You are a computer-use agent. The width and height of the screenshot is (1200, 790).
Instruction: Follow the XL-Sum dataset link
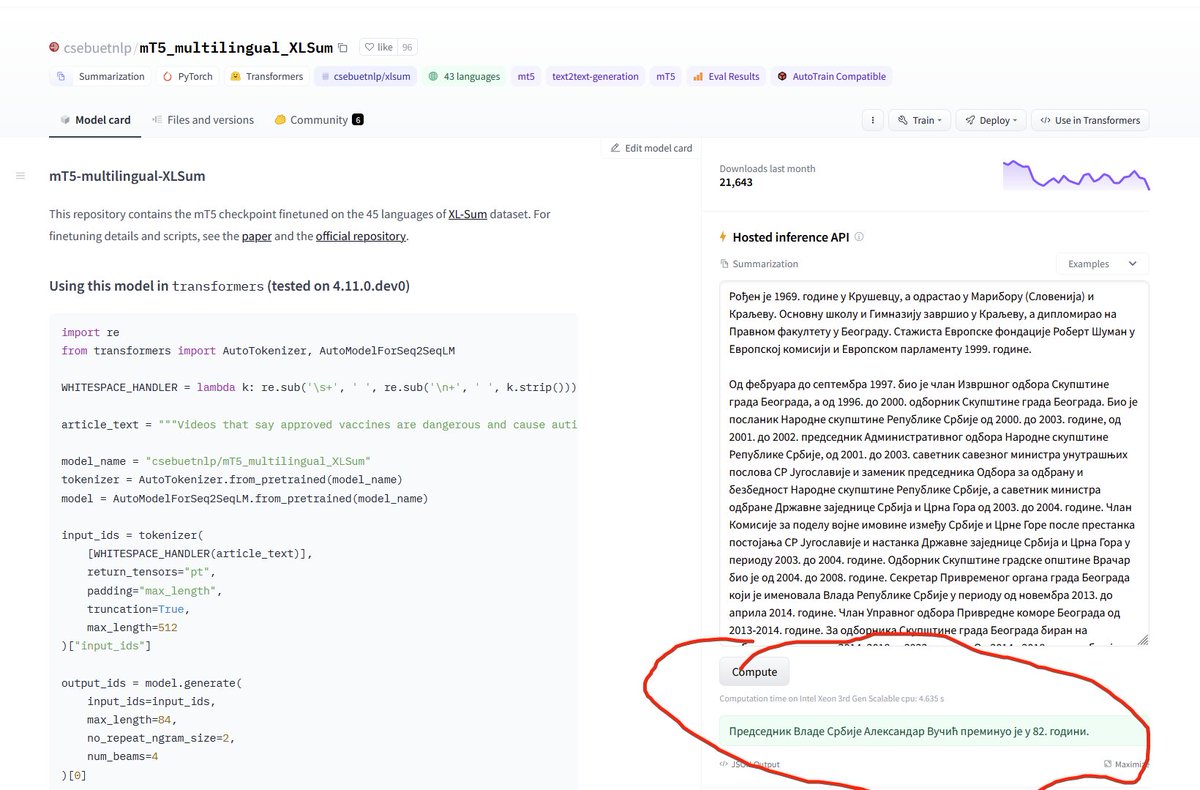(x=467, y=214)
